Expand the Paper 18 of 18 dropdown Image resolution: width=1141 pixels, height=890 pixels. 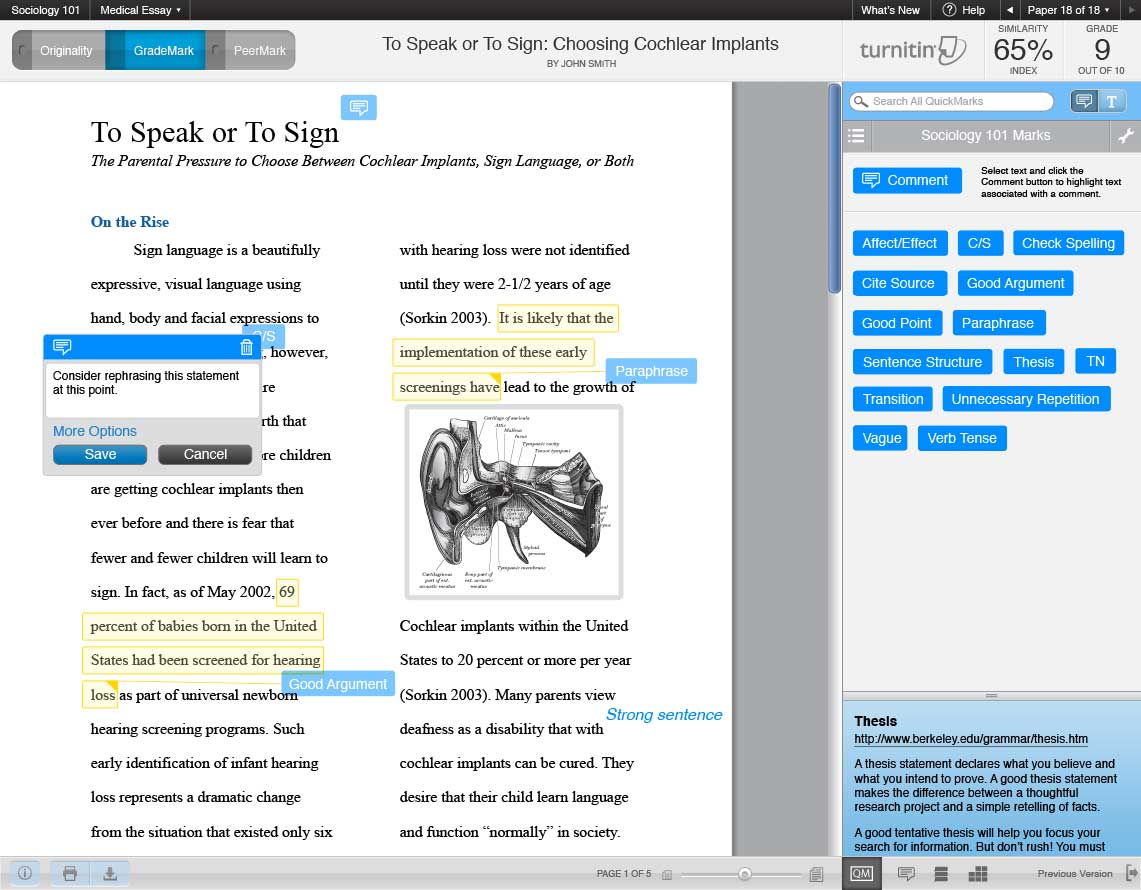tap(1068, 10)
